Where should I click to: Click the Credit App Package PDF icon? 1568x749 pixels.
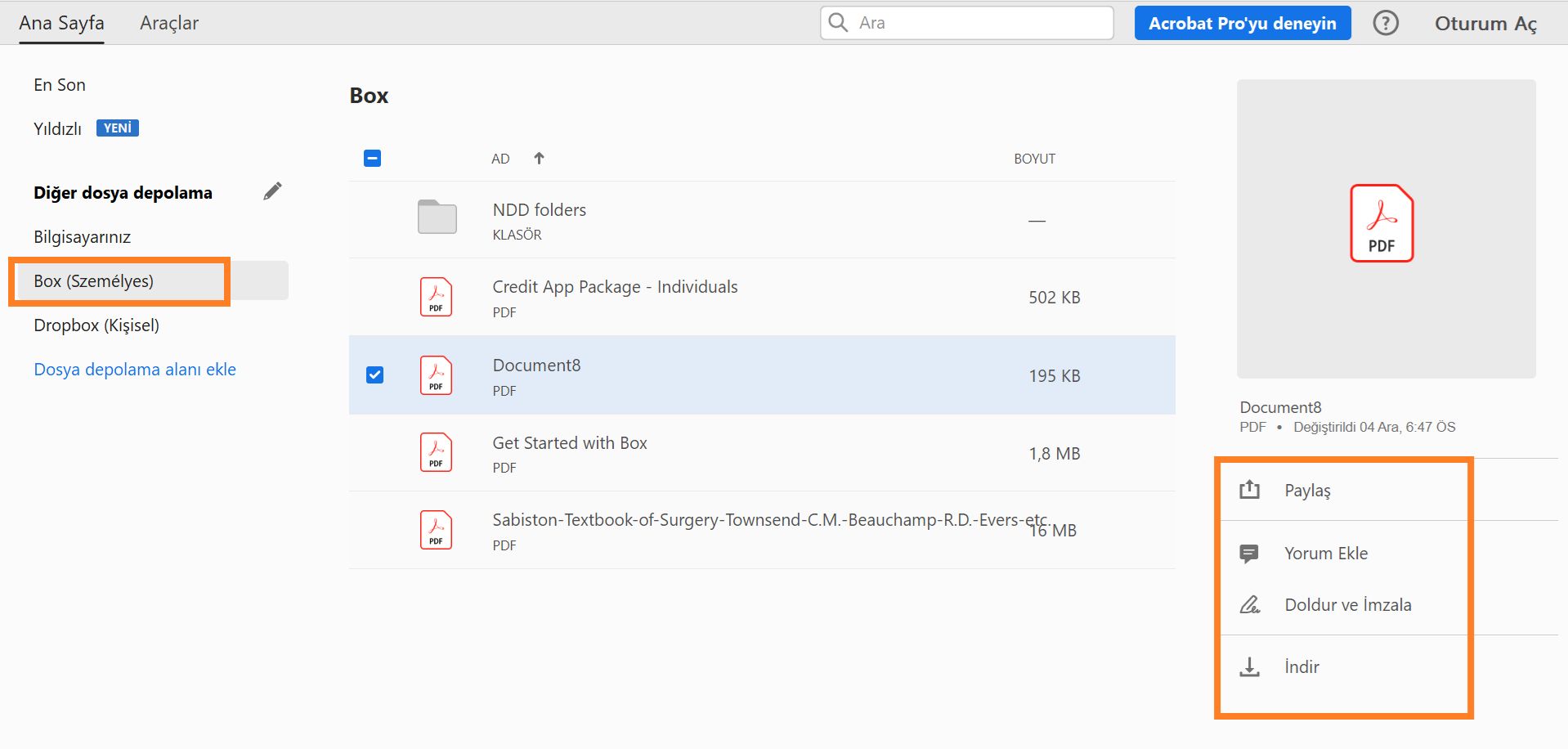pyautogui.click(x=436, y=297)
